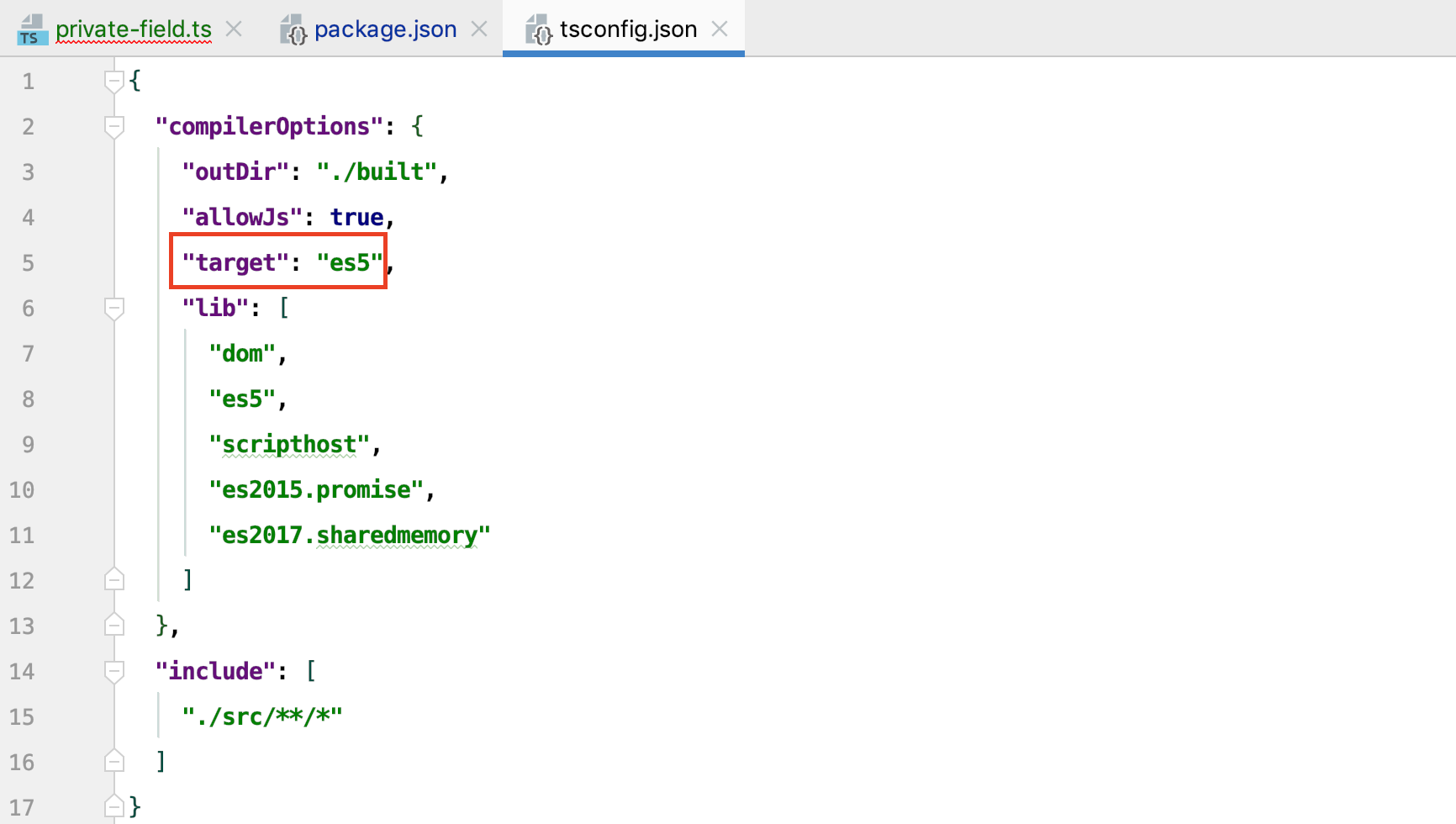Screen dimensions: 1456x824
Task: Click the "scripthost" library entry
Action: click(292, 443)
